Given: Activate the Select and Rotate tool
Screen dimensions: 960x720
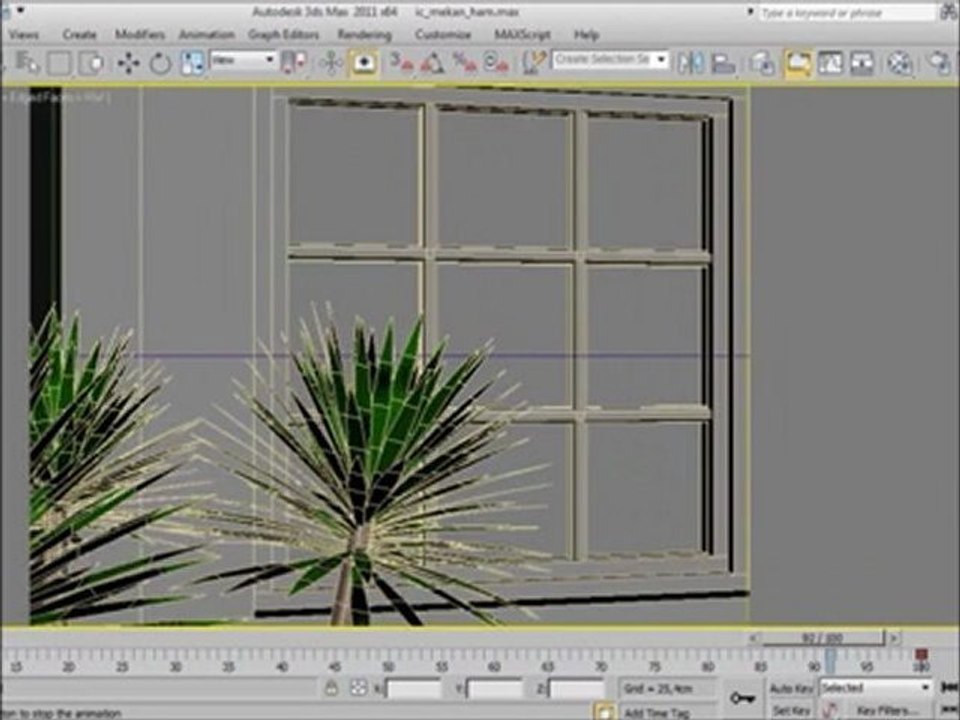Looking at the screenshot, I should pos(160,63).
